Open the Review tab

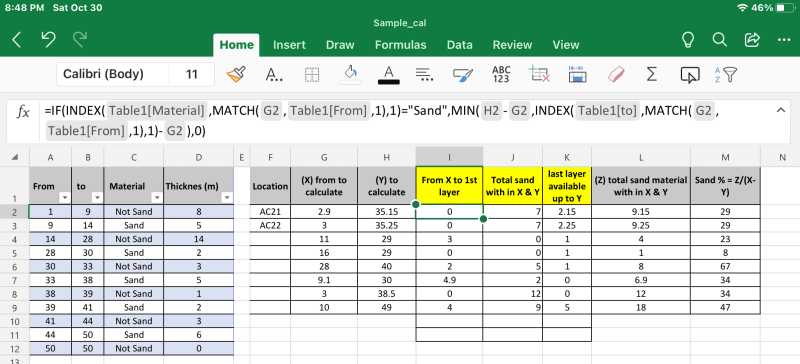click(x=512, y=45)
